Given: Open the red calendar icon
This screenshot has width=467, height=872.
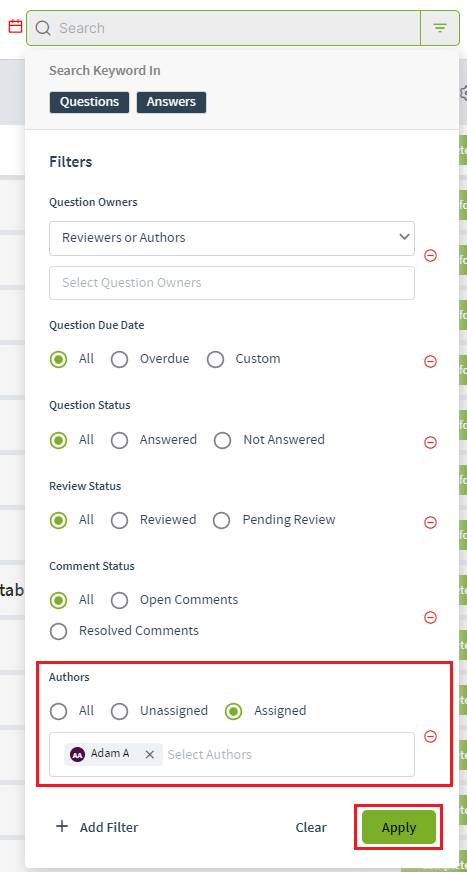Looking at the screenshot, I should click(x=16, y=26).
